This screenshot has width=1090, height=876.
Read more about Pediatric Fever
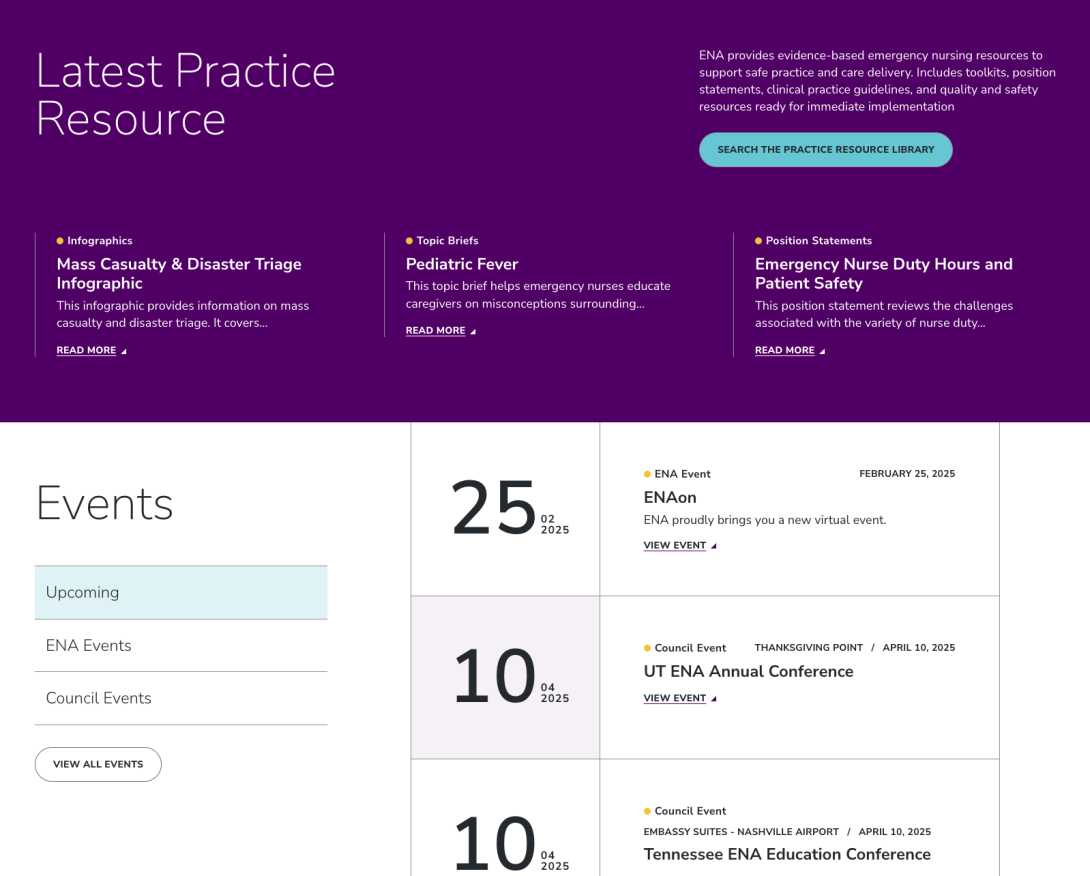(435, 331)
